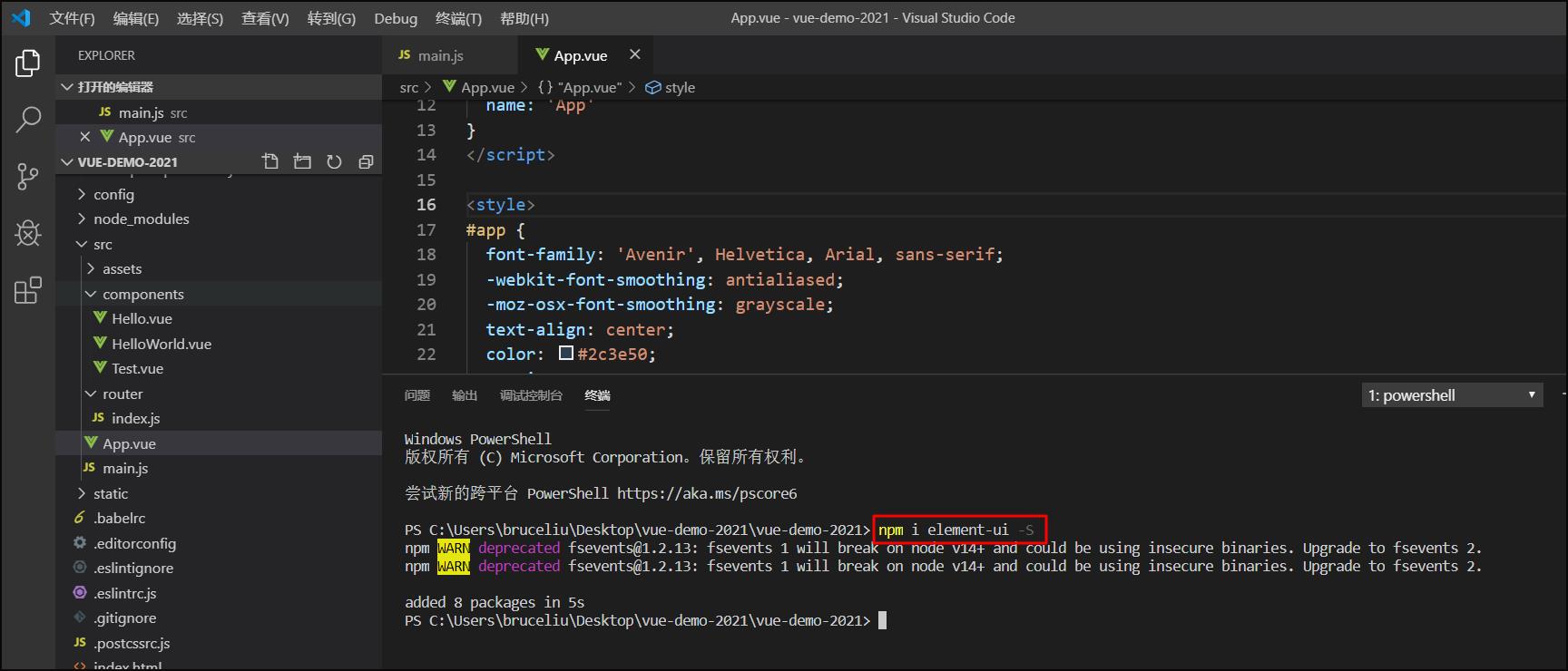
Task: Click the Vue icon of Test.vue
Action: 101,368
